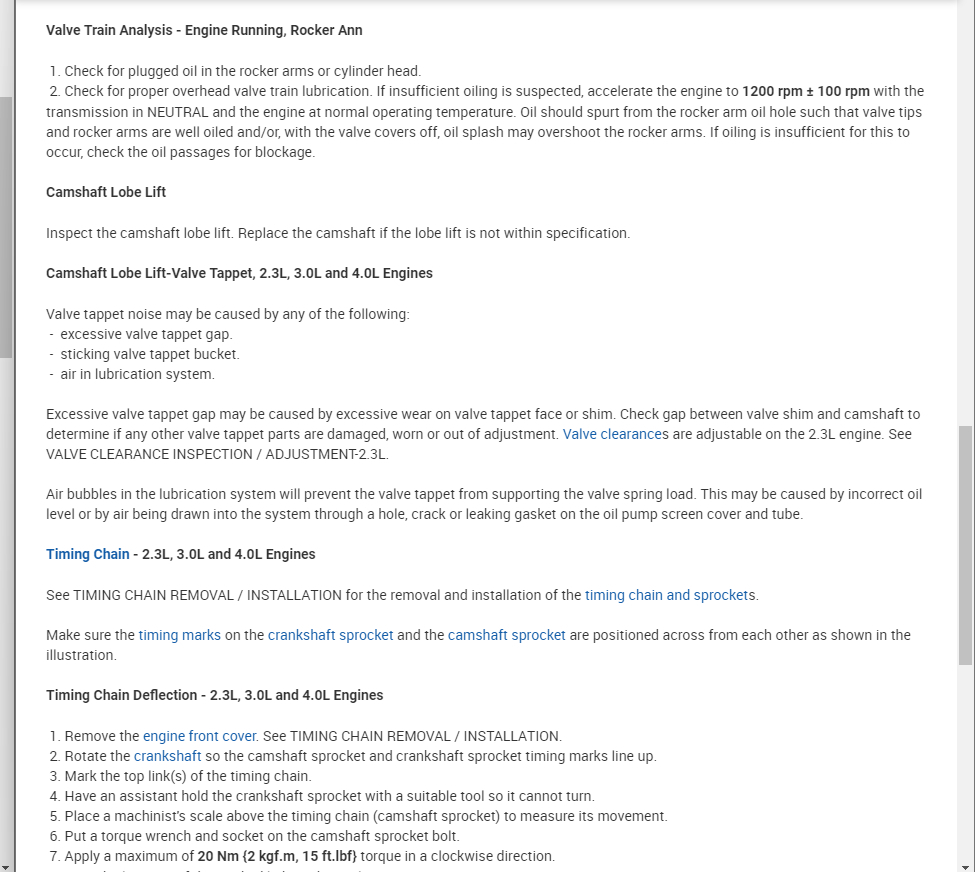Click the blue Timing Chain heading link

[88, 554]
